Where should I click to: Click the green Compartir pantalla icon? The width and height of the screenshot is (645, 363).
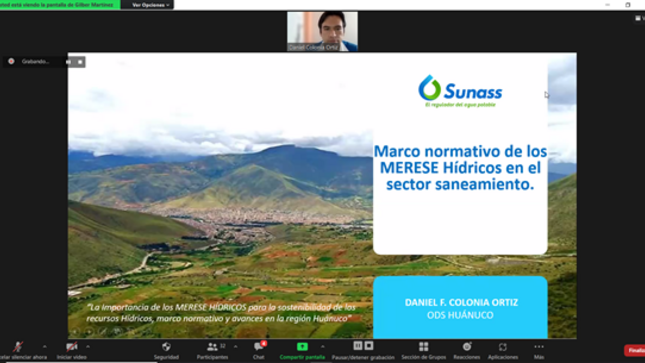point(302,347)
